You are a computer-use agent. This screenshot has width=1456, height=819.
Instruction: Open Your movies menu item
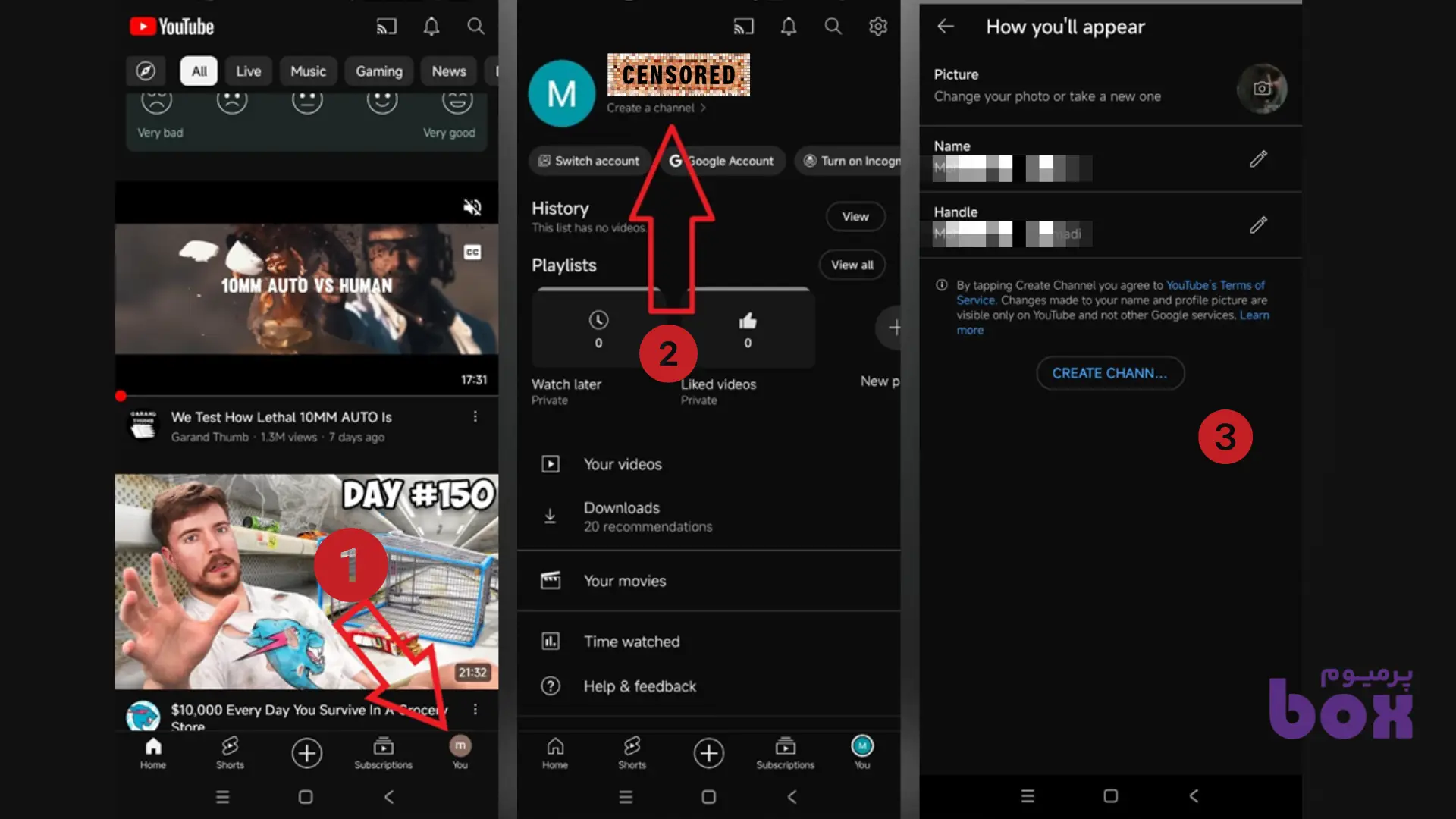pos(709,581)
